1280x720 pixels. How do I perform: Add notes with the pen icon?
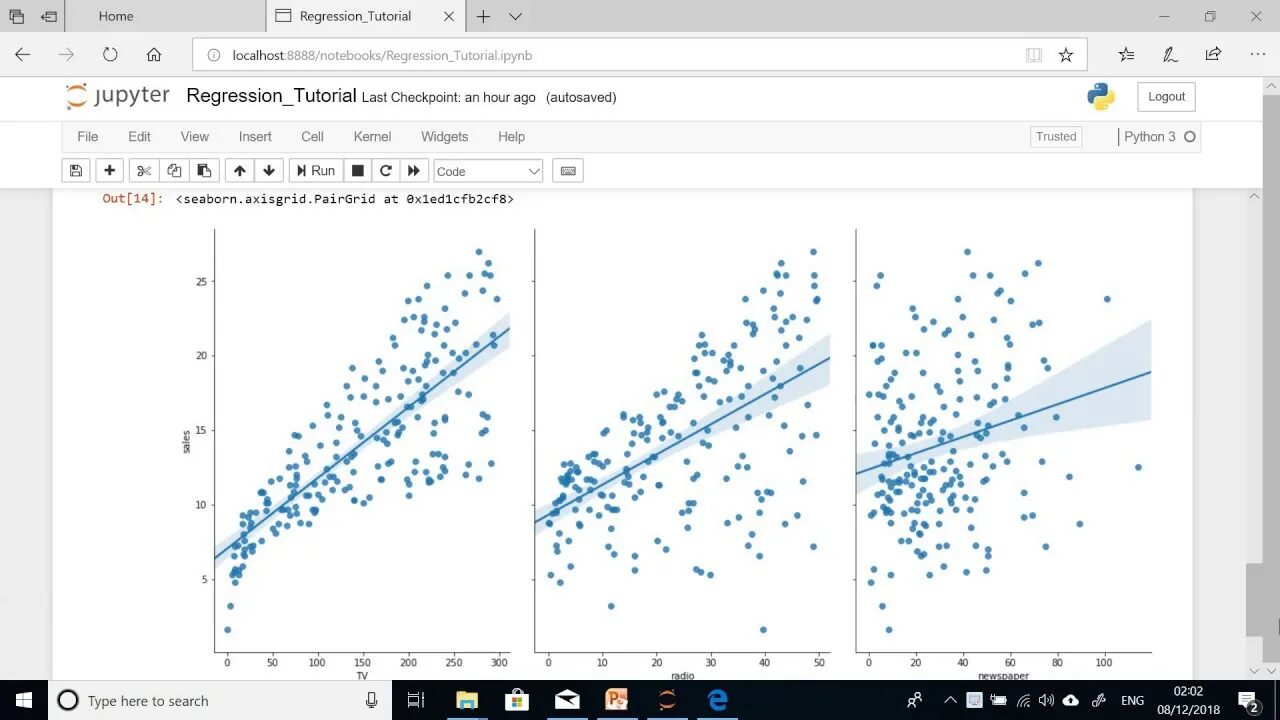coord(1170,55)
